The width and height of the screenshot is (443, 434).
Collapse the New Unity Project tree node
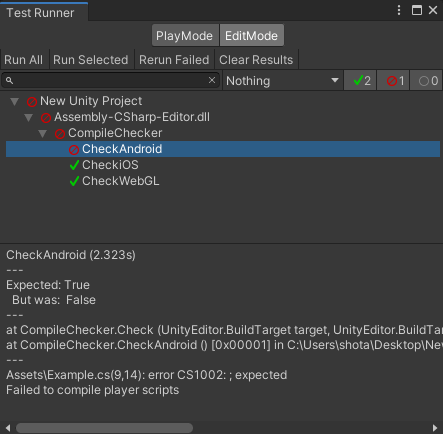click(x=14, y=101)
